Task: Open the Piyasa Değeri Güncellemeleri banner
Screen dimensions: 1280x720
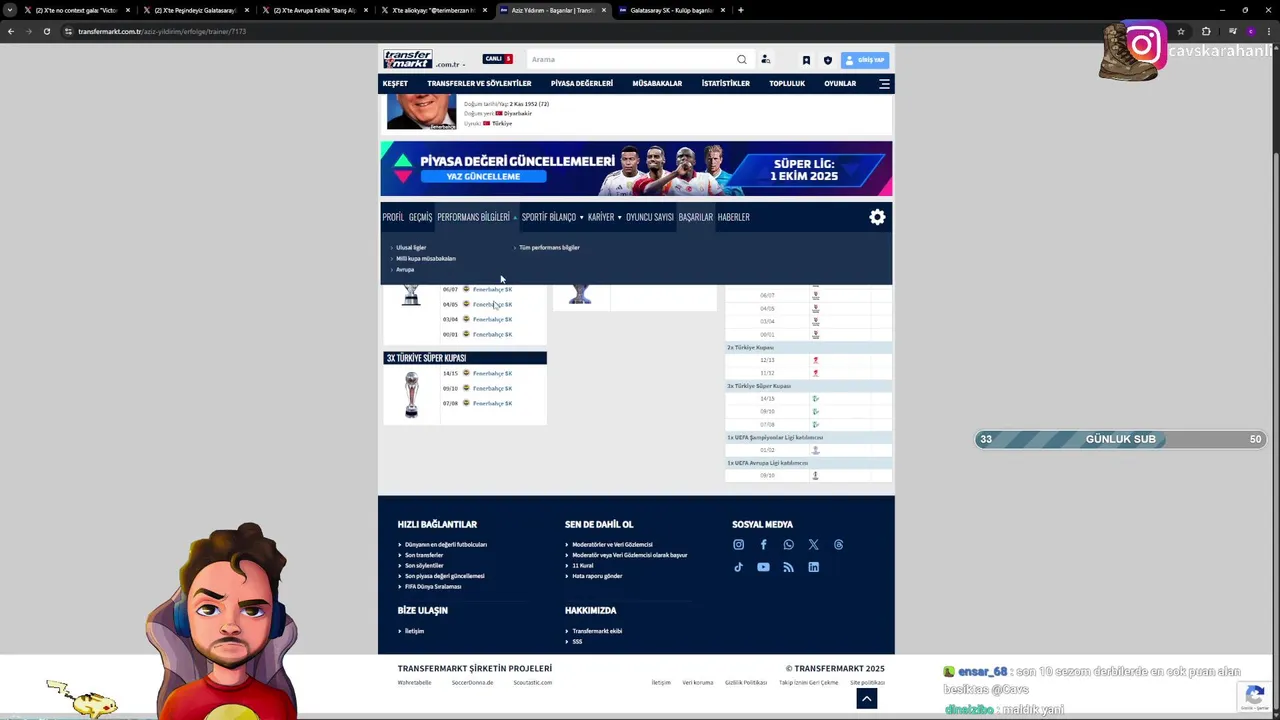Action: pos(636,169)
